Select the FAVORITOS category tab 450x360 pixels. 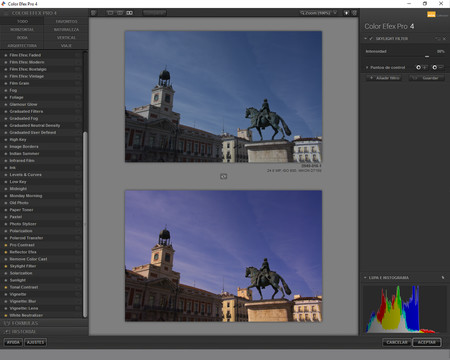click(66, 21)
